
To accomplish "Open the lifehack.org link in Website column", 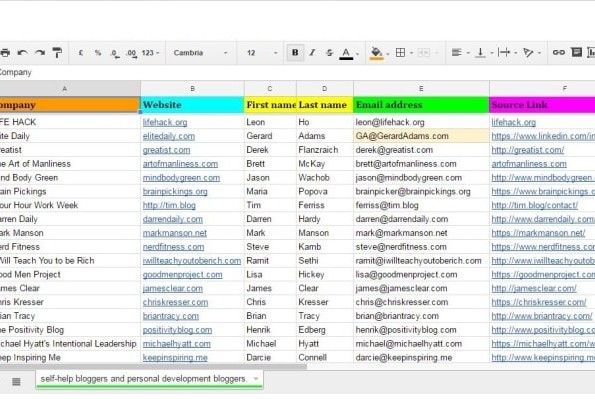I will [x=165, y=122].
